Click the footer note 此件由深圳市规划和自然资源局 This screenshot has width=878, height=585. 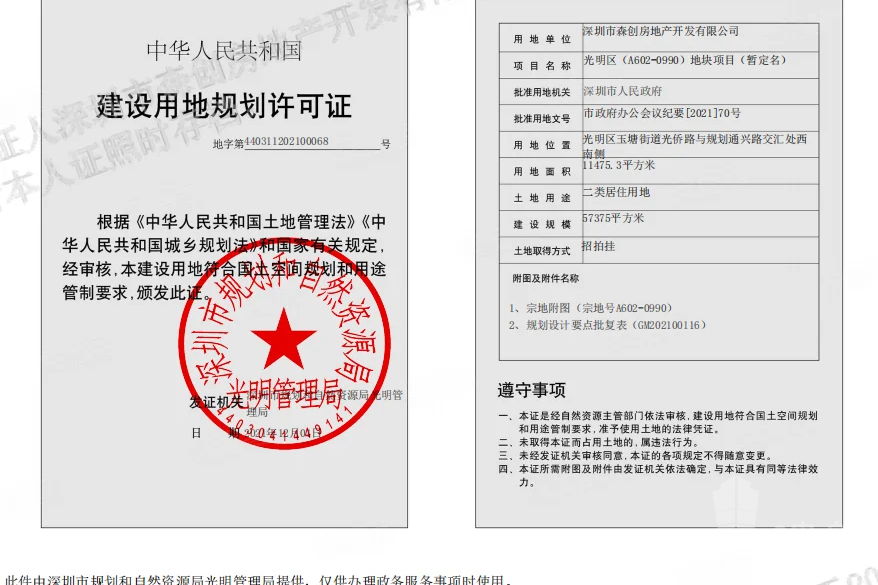coord(258,579)
